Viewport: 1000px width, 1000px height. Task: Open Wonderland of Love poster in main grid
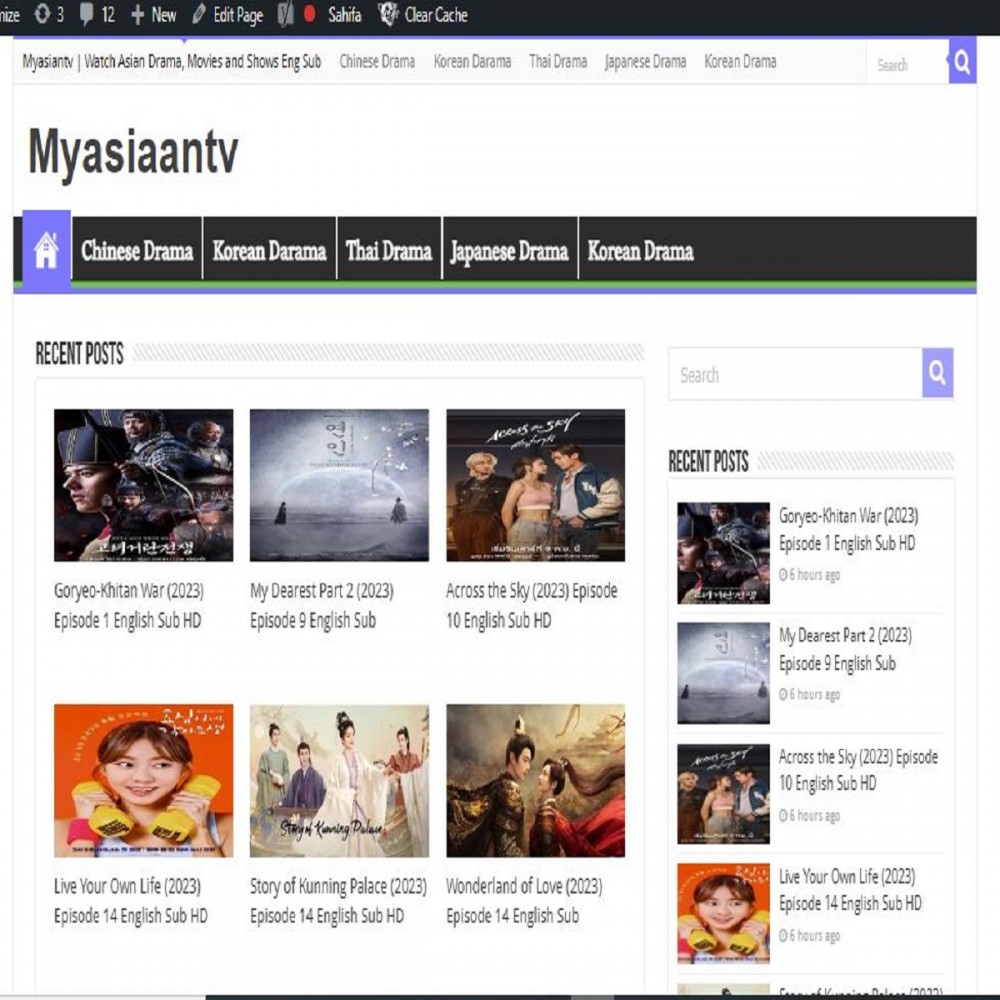(x=536, y=781)
